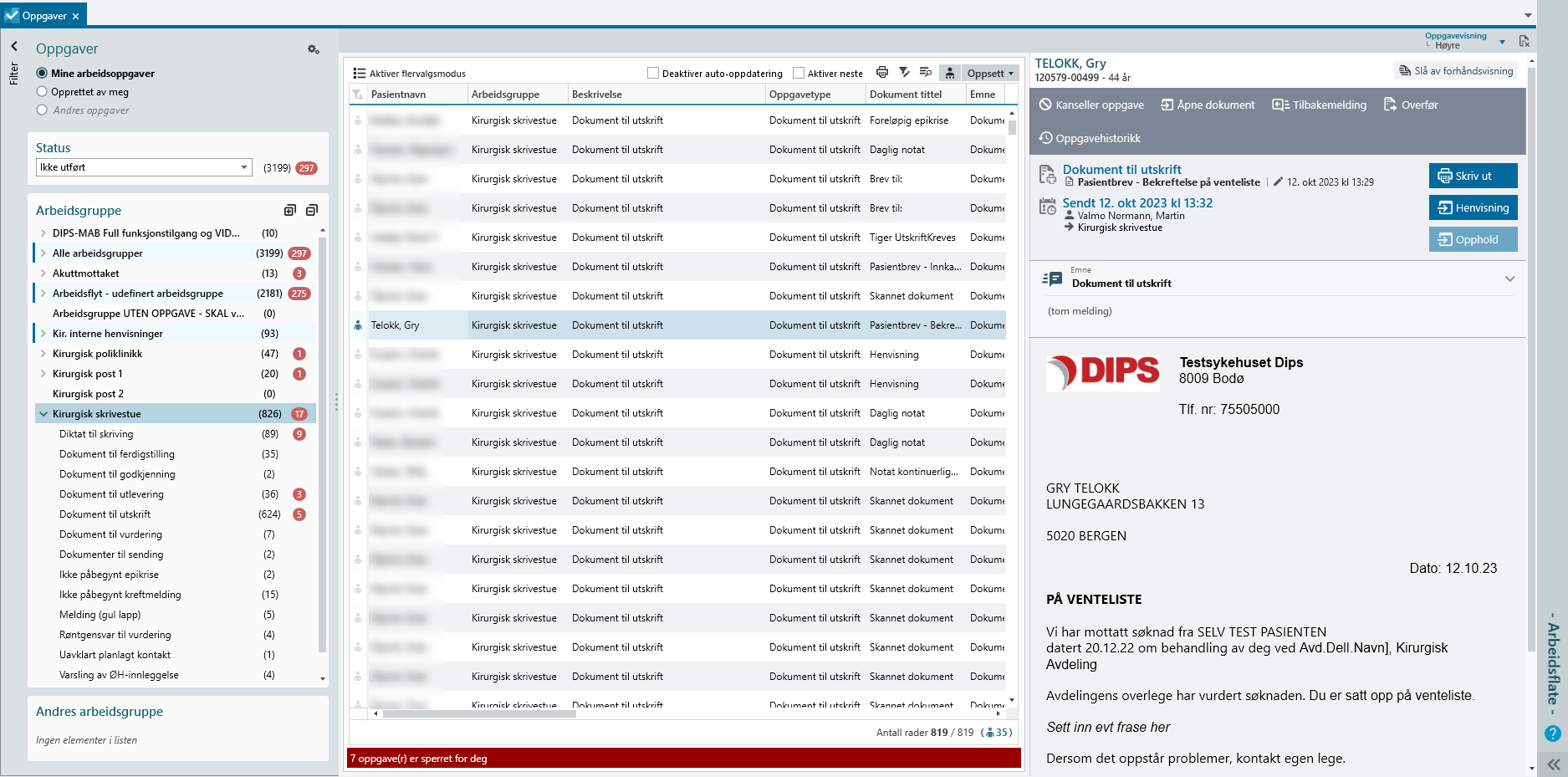Click the help question mark icon
The width and height of the screenshot is (1568, 777).
point(1552,734)
